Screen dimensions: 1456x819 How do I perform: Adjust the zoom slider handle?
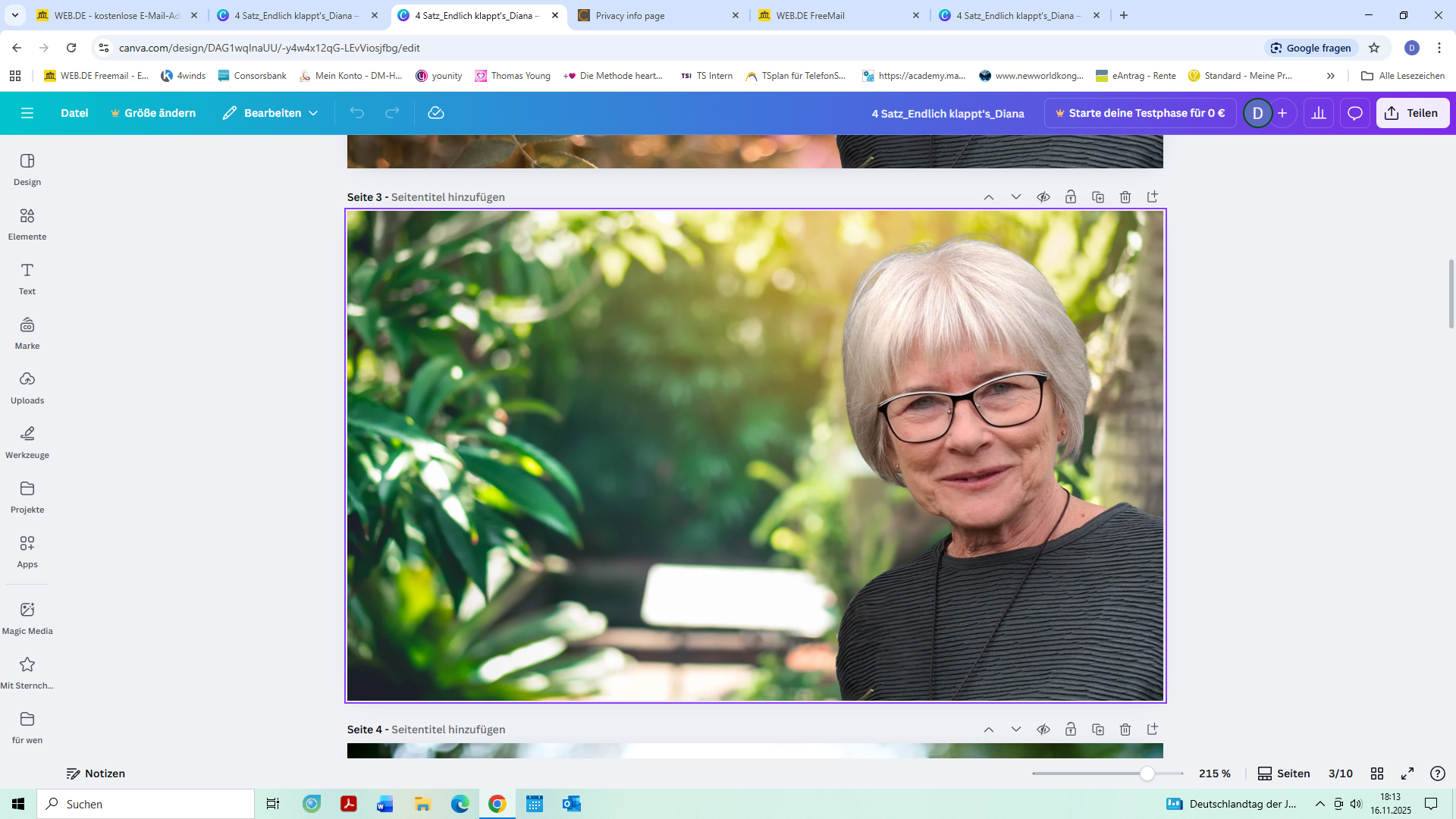[x=1147, y=773]
